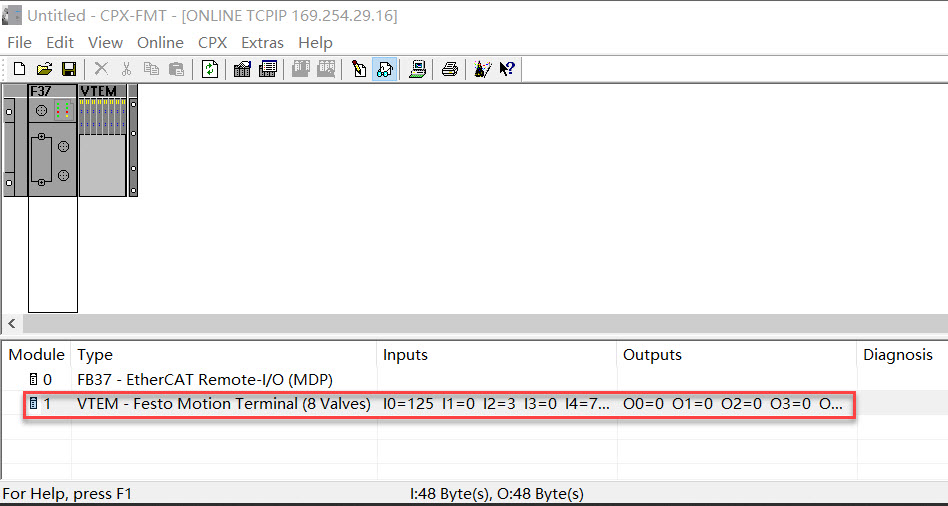
Task: Open the View menu
Action: (x=105, y=42)
